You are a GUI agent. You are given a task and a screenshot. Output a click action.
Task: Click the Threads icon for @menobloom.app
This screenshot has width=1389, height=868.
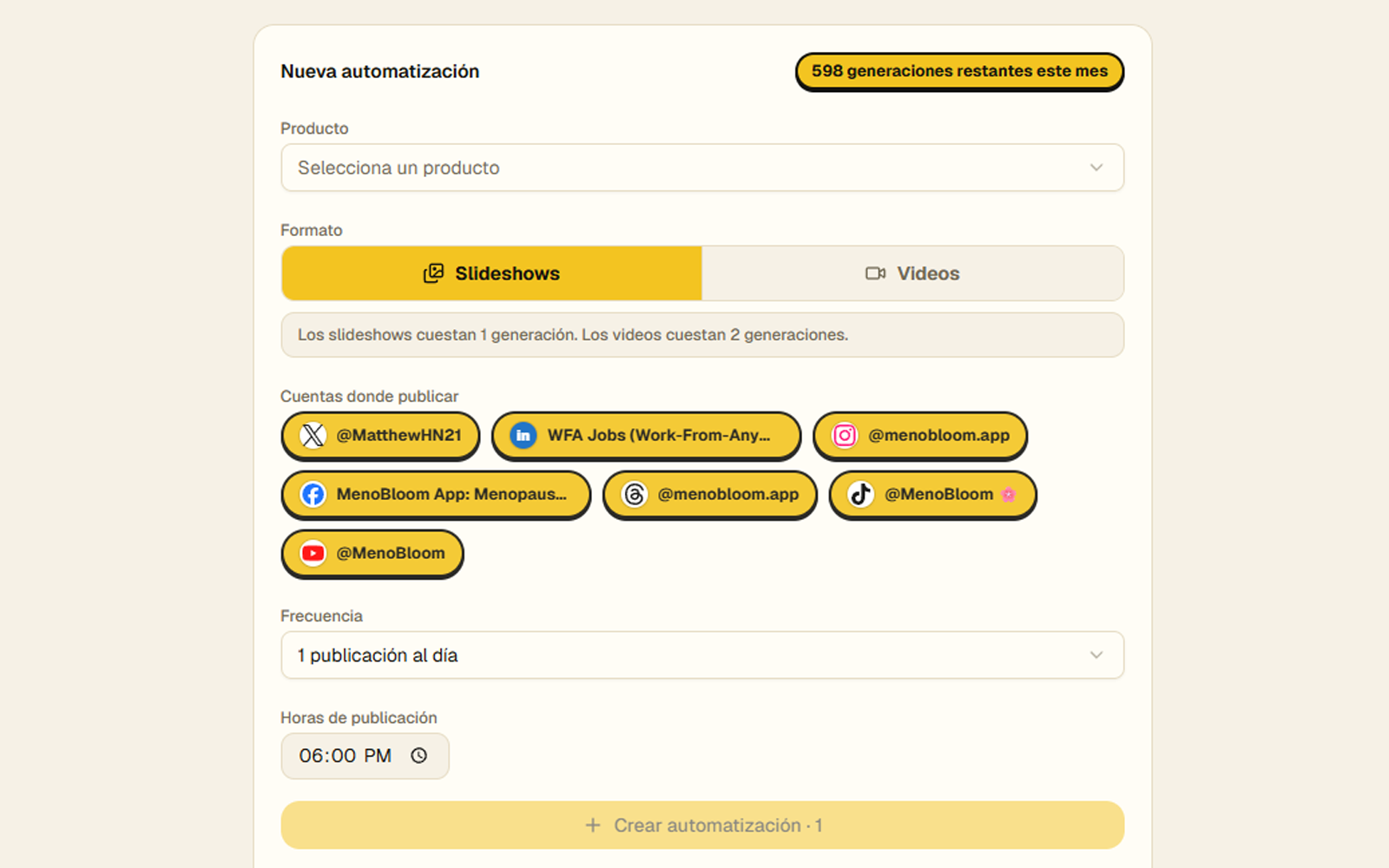(635, 494)
